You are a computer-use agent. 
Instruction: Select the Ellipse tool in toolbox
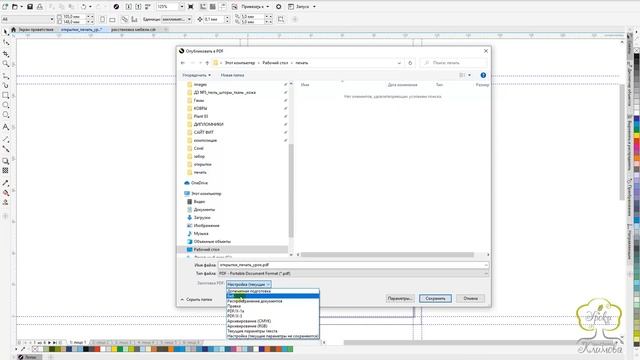[5, 105]
